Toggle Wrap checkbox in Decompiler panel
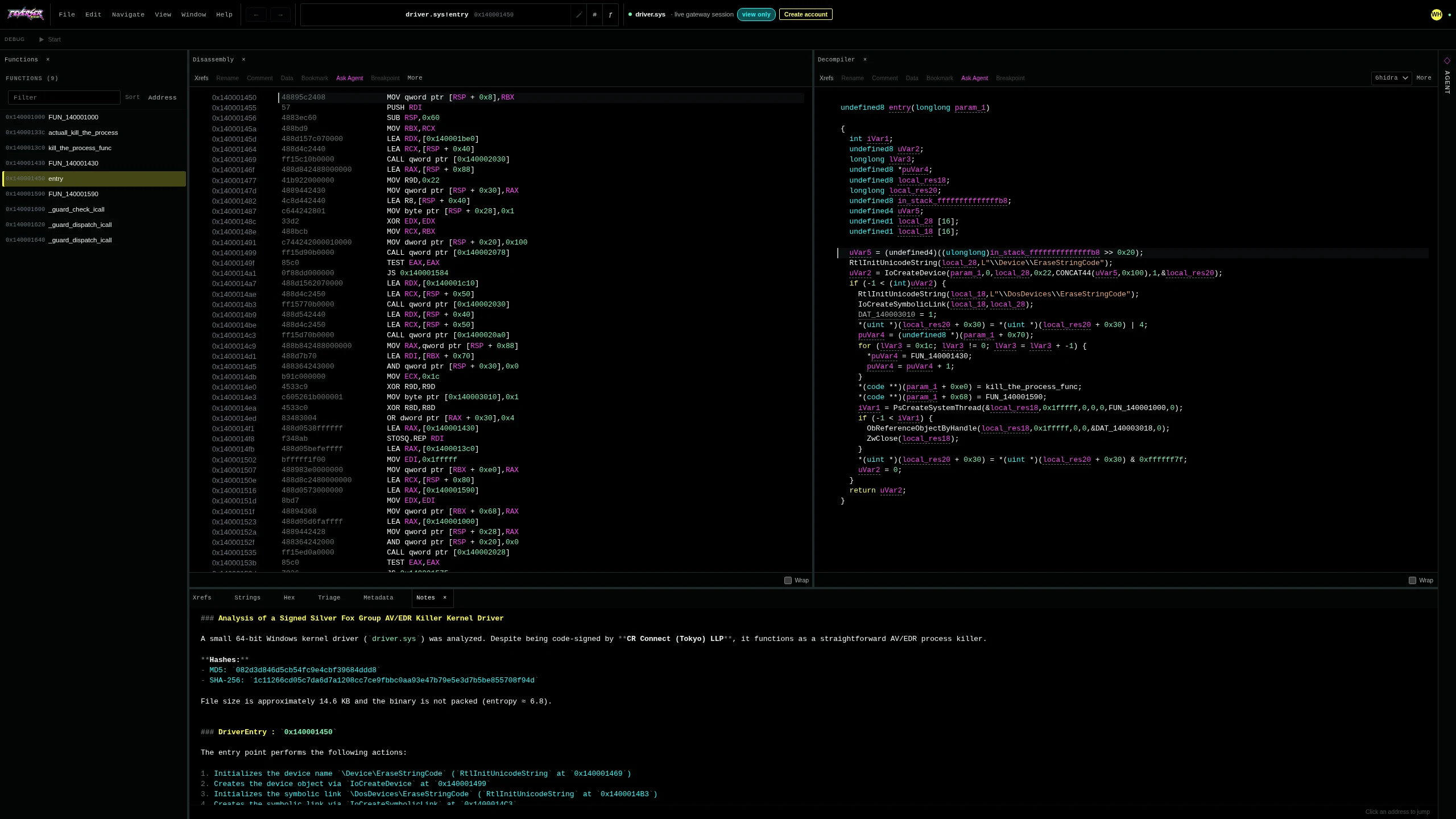Image resolution: width=1456 pixels, height=819 pixels. coord(1412,580)
